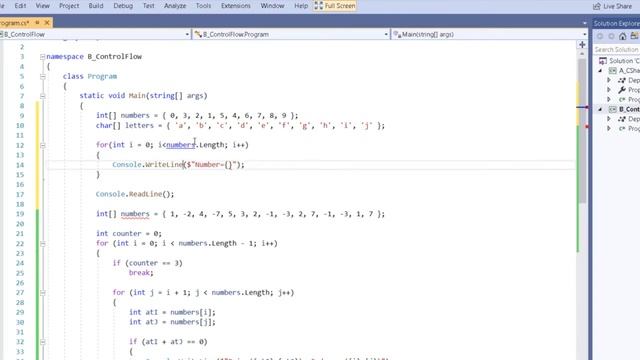Screen dimensions: 640x360
Task: Expand Program.cs under A_CSharp project
Action: [x=609, y=100]
